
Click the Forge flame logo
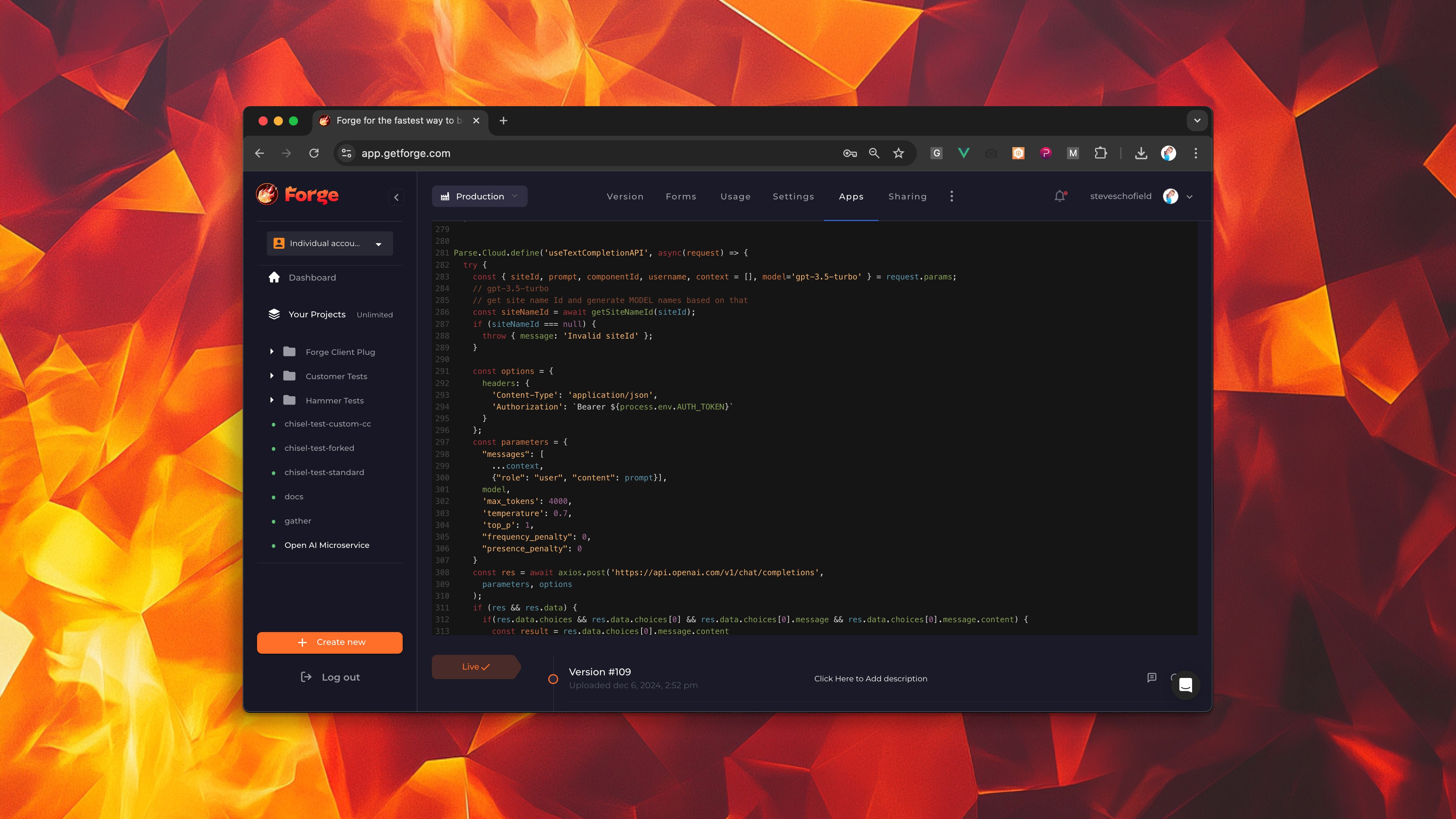click(x=267, y=195)
